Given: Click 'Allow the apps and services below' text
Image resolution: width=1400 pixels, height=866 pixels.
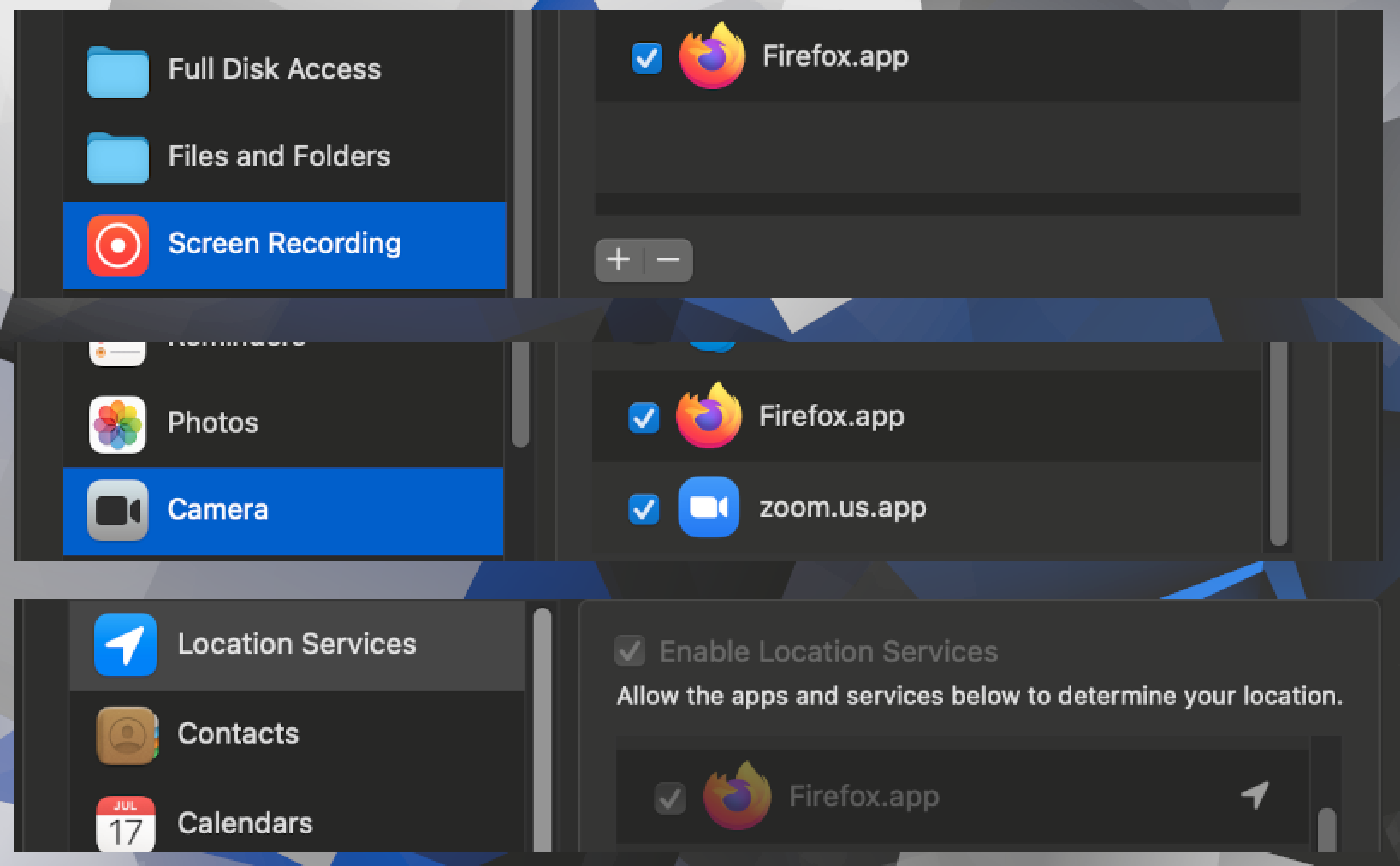Looking at the screenshot, I should tap(980, 696).
